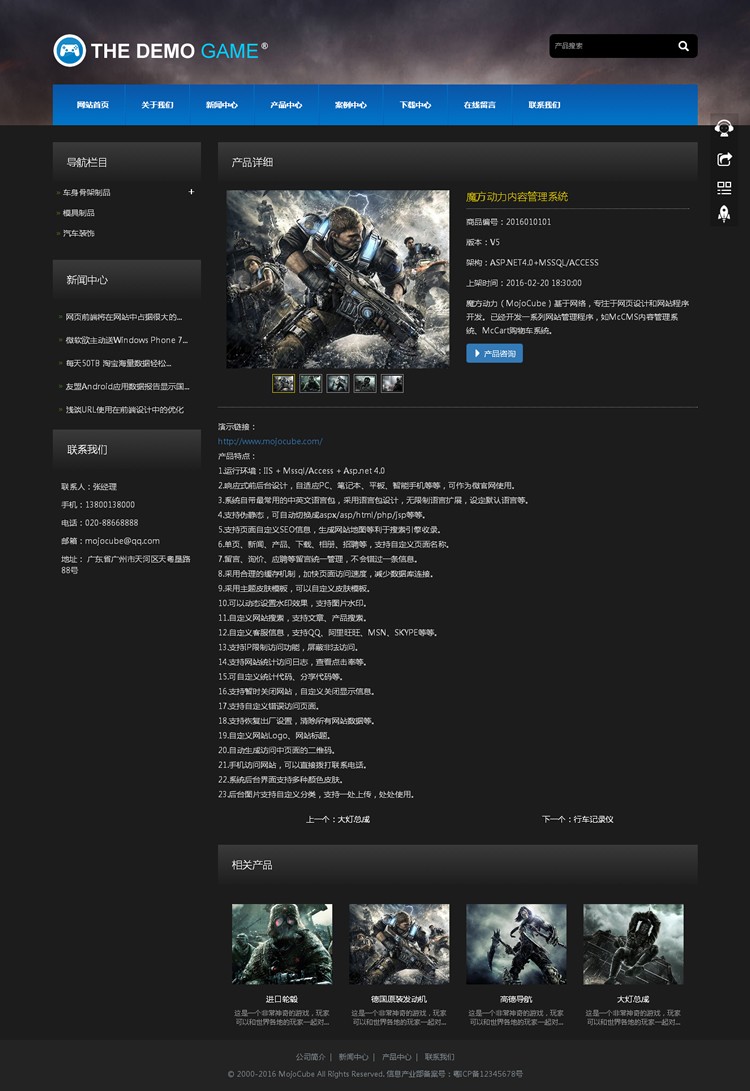The height and width of the screenshot is (1091, 750).
Task: Open 高德导航 related product image
Action: [x=516, y=944]
